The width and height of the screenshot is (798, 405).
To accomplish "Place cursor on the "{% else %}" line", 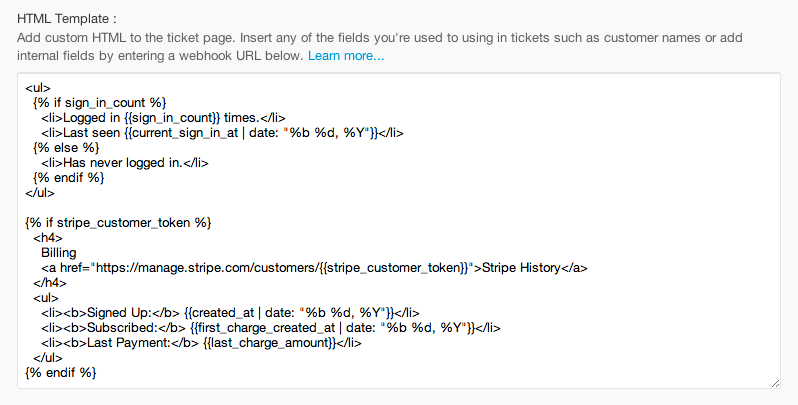I will (67, 147).
